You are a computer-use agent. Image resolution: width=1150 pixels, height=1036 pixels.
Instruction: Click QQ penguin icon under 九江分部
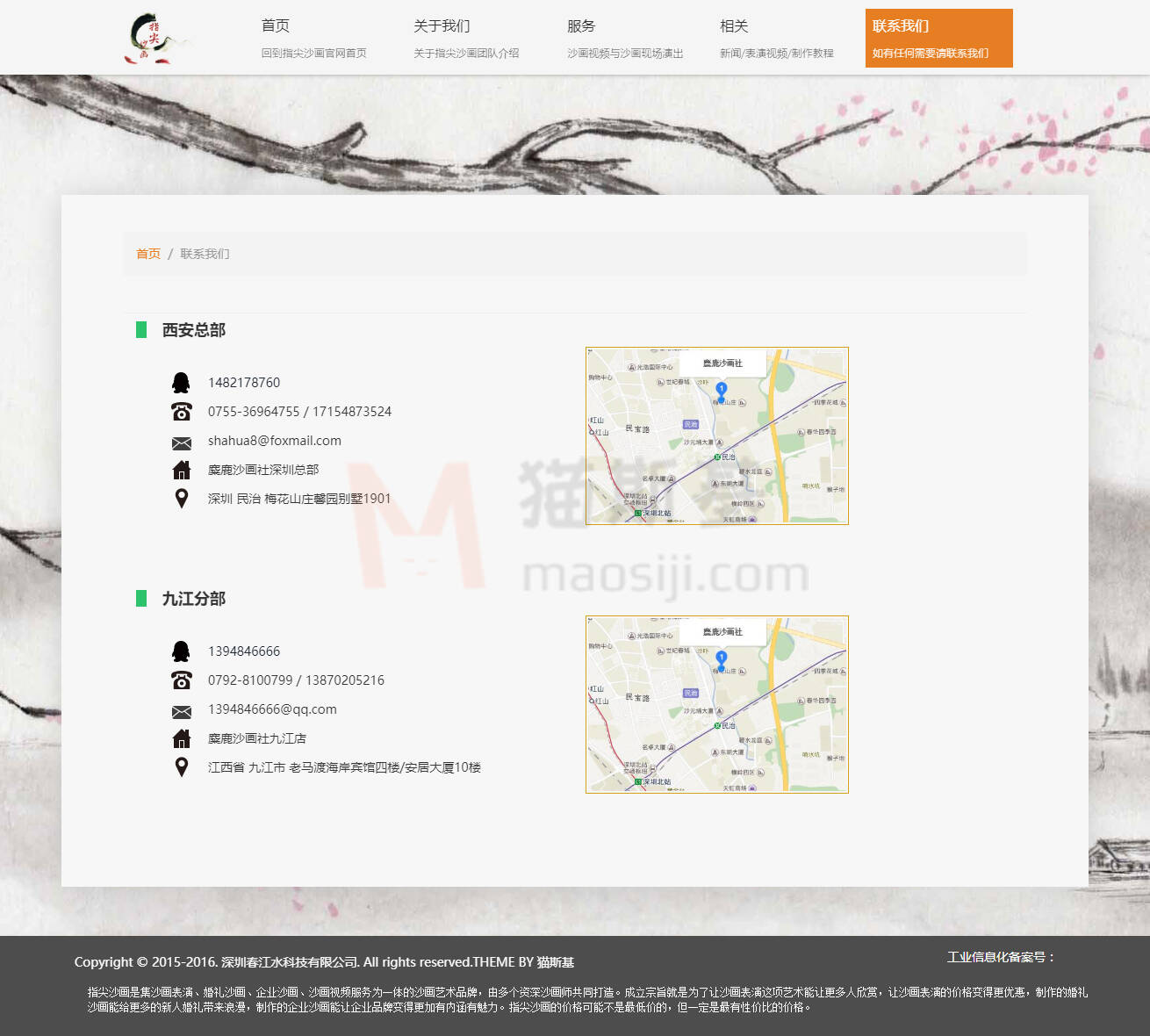[x=181, y=651]
